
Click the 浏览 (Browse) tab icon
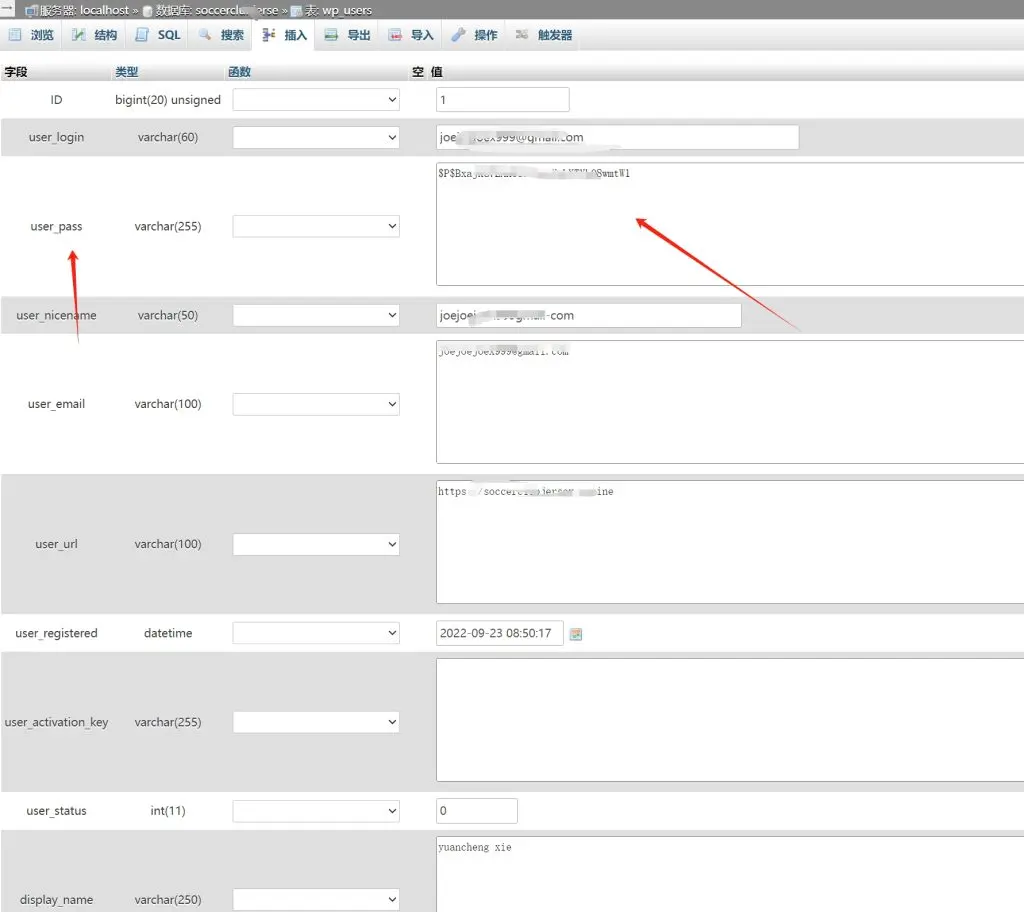coord(15,35)
